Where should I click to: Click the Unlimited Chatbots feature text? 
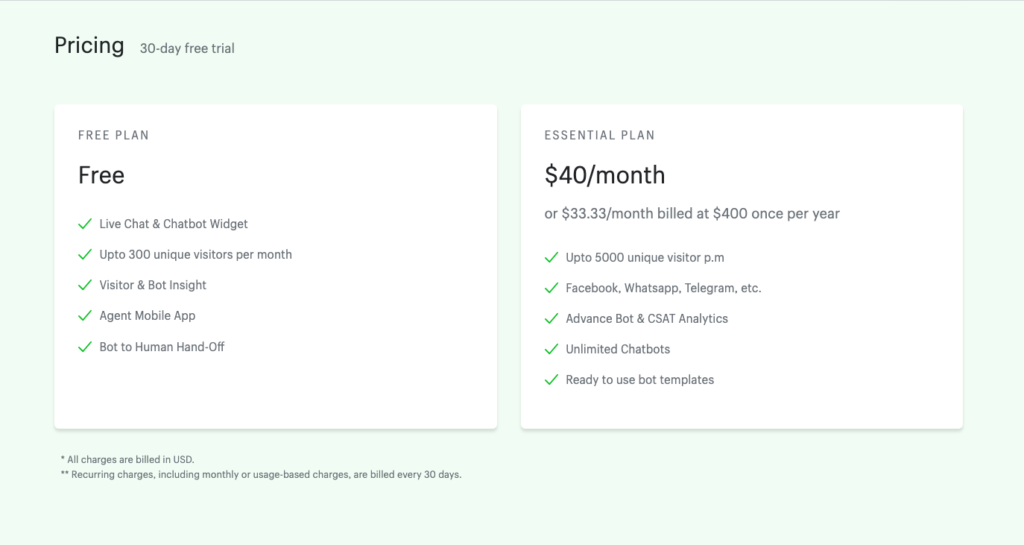618,349
